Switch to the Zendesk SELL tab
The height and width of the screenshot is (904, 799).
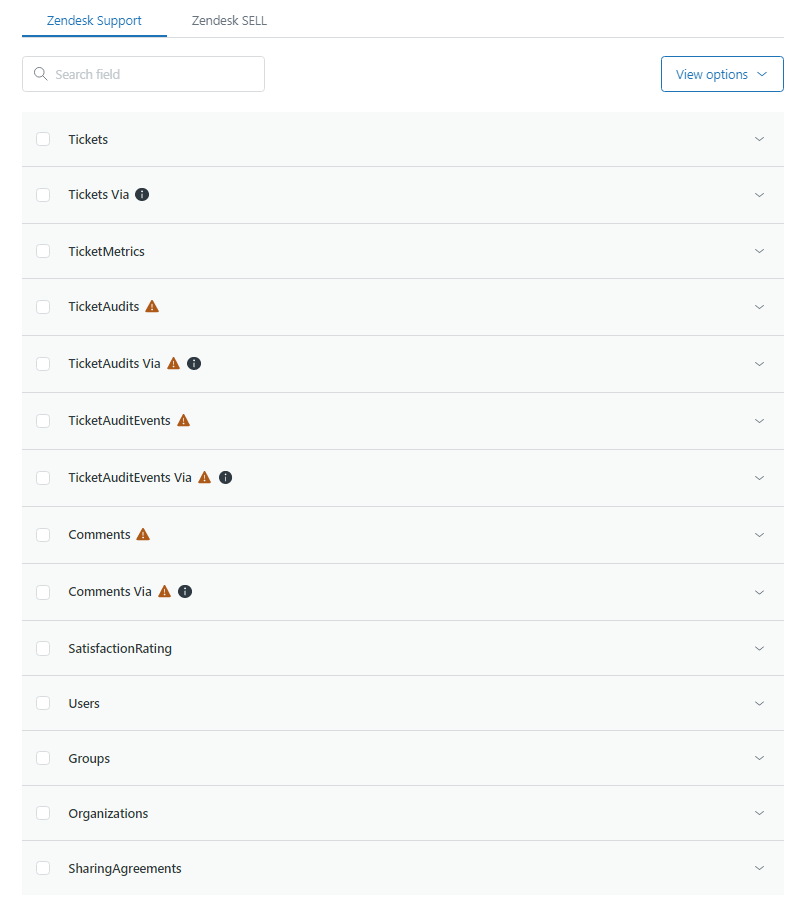[229, 20]
